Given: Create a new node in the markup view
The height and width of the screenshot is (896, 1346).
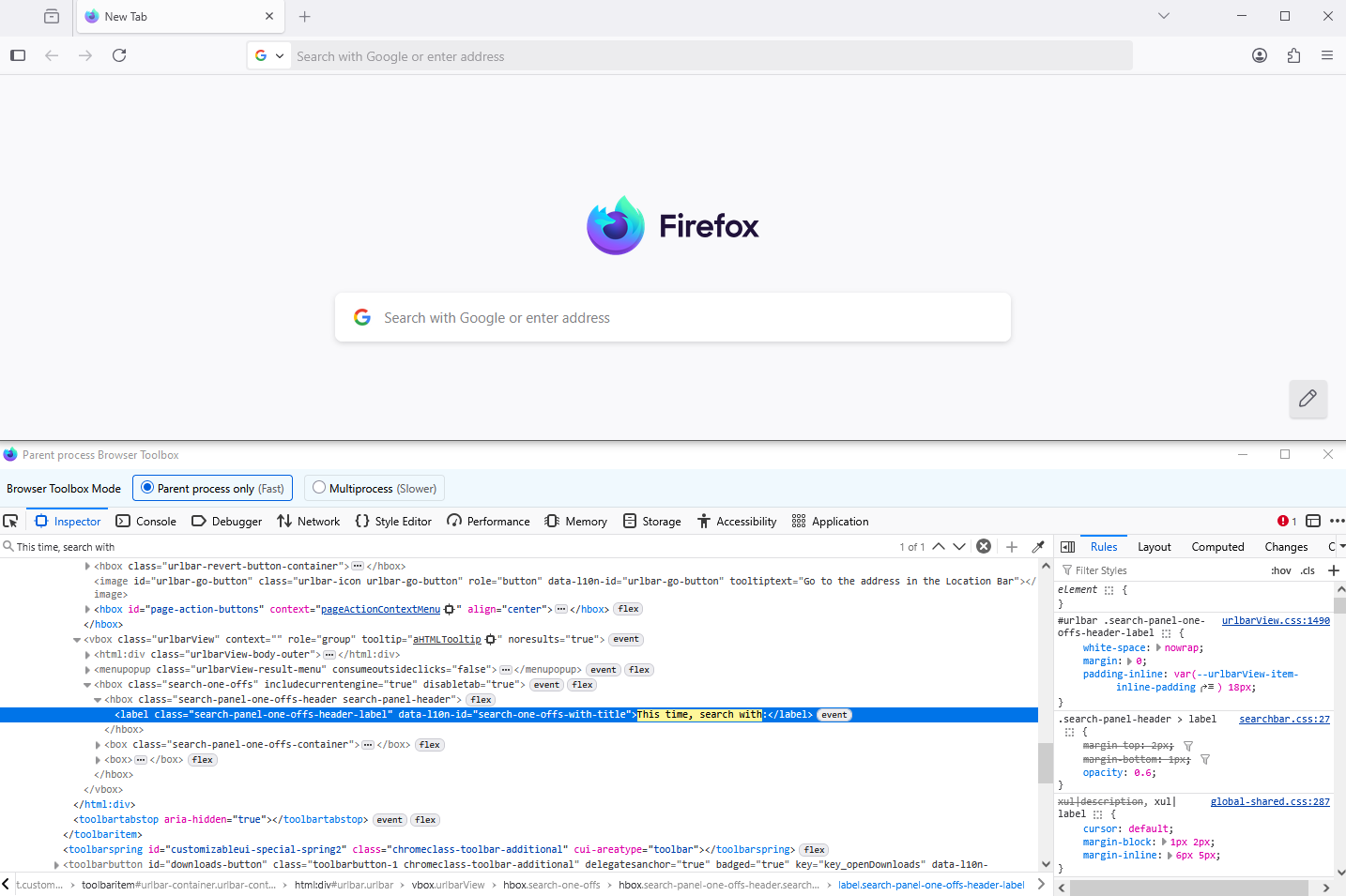Looking at the screenshot, I should (1012, 546).
